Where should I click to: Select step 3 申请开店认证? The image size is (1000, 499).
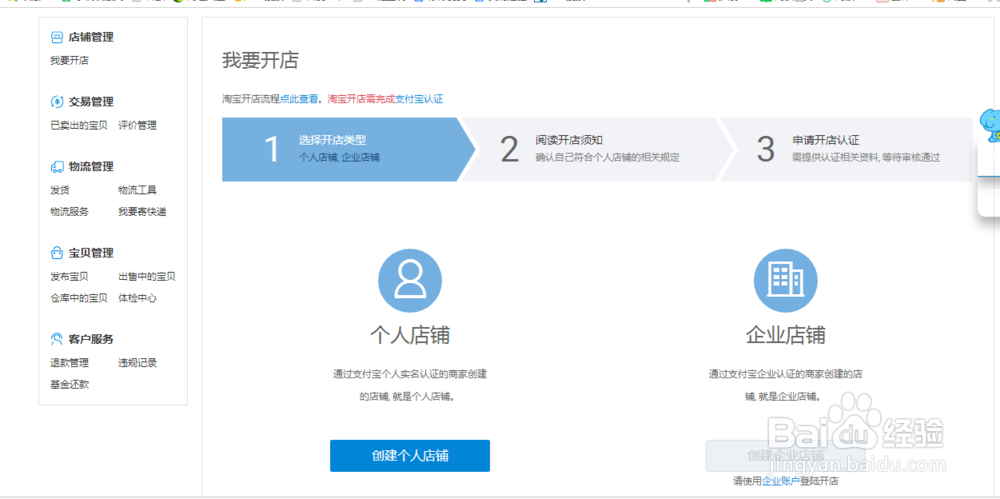coord(846,149)
